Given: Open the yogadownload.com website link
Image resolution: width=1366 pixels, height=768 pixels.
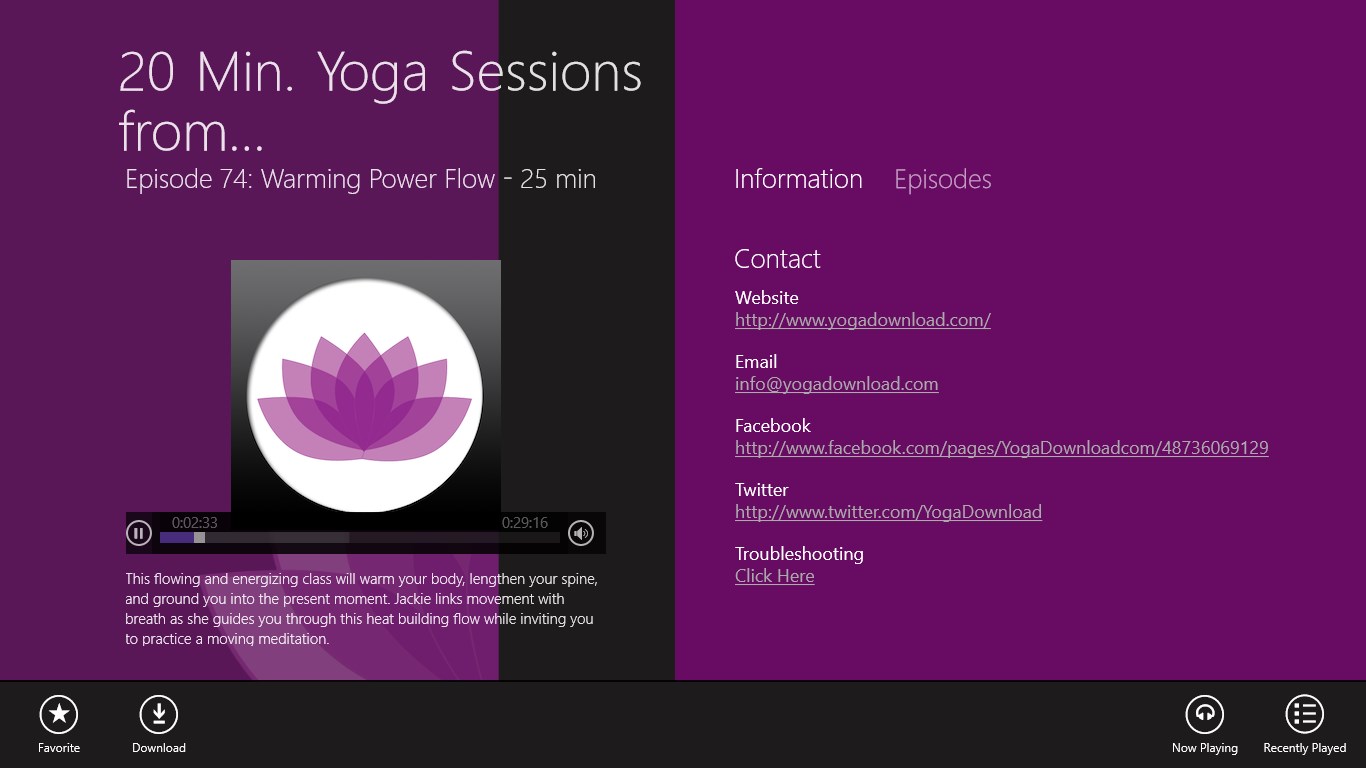Looking at the screenshot, I should 863,320.
